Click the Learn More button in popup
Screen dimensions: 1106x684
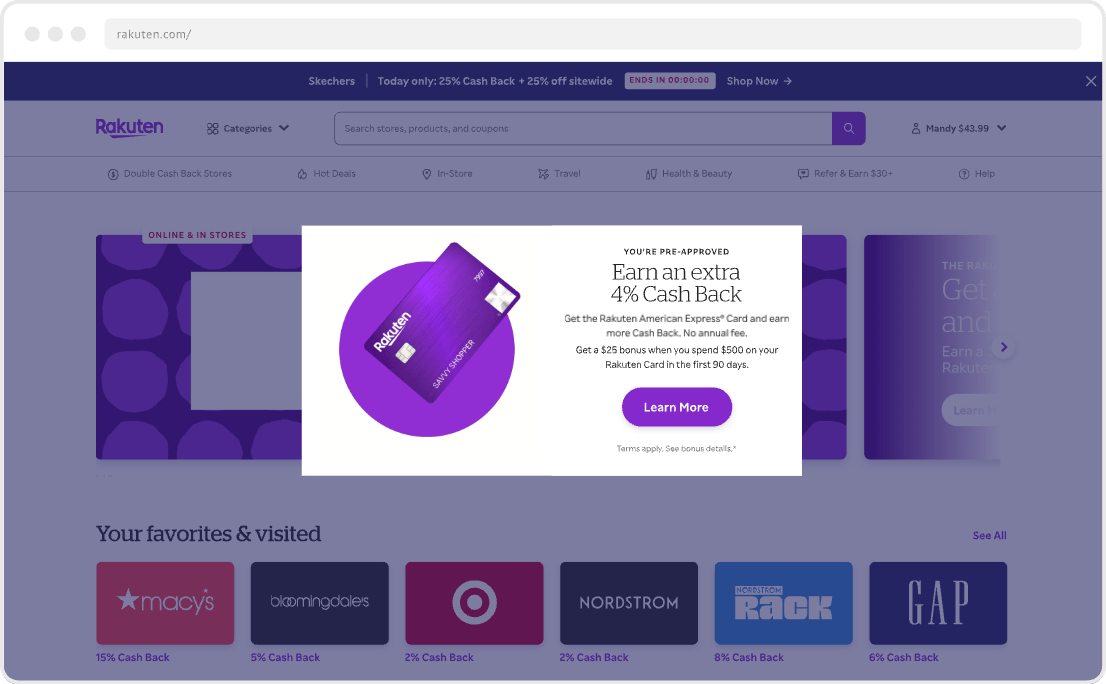click(x=676, y=407)
